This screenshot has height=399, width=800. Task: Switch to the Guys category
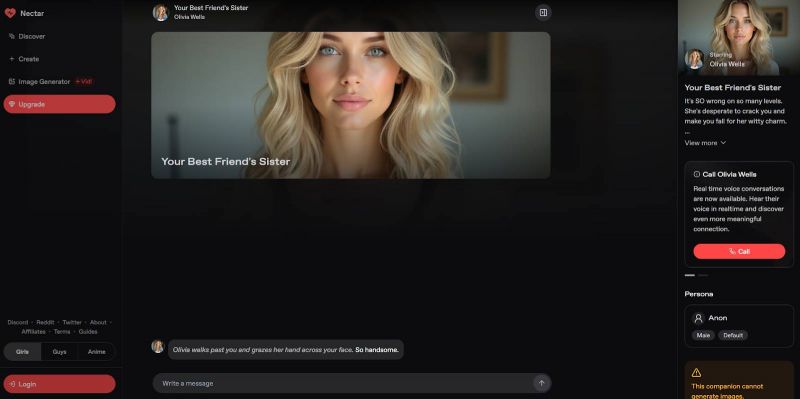(60, 352)
